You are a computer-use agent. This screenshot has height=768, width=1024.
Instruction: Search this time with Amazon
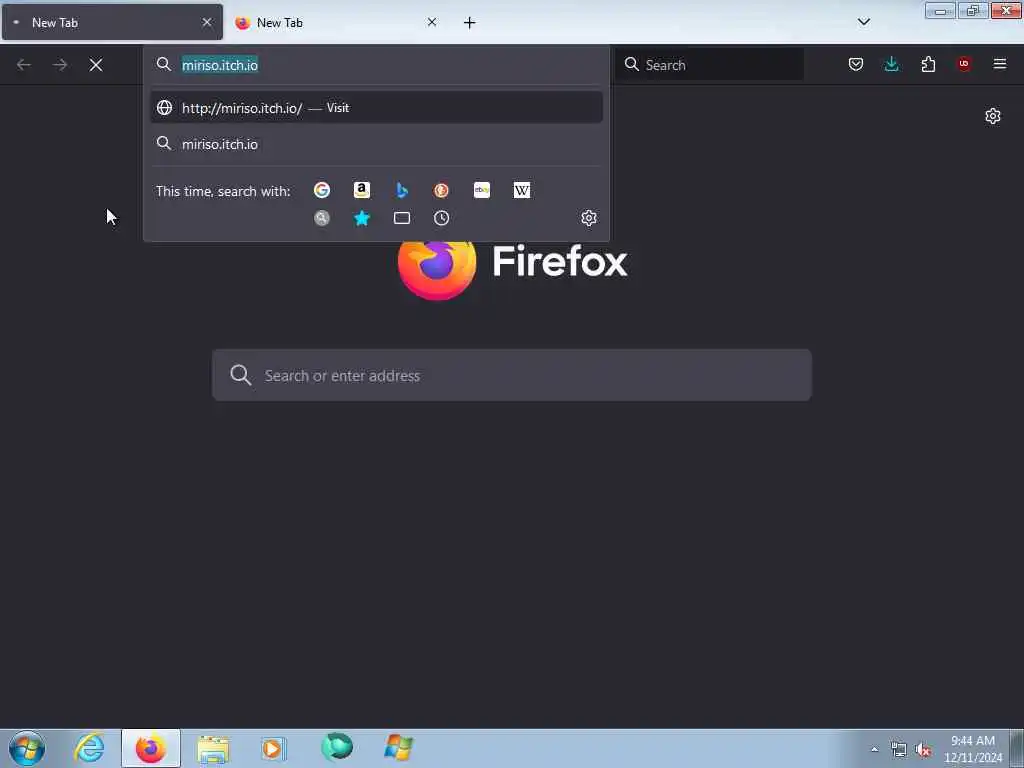coord(362,190)
